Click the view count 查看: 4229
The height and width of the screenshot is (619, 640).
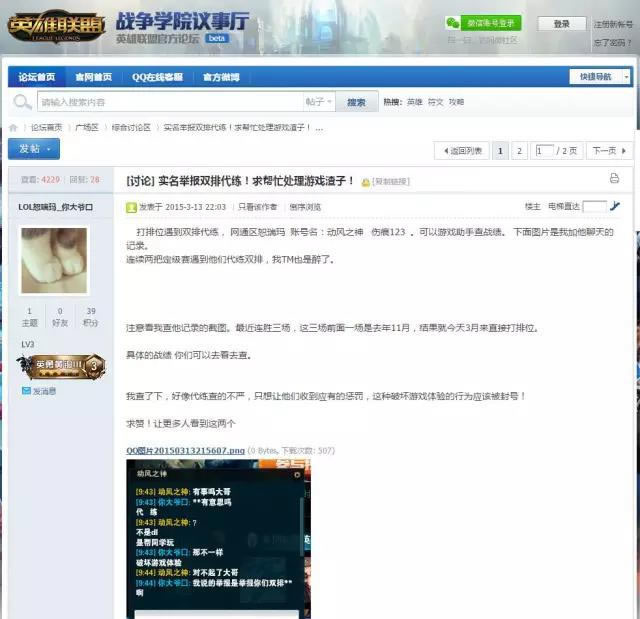pos(40,180)
